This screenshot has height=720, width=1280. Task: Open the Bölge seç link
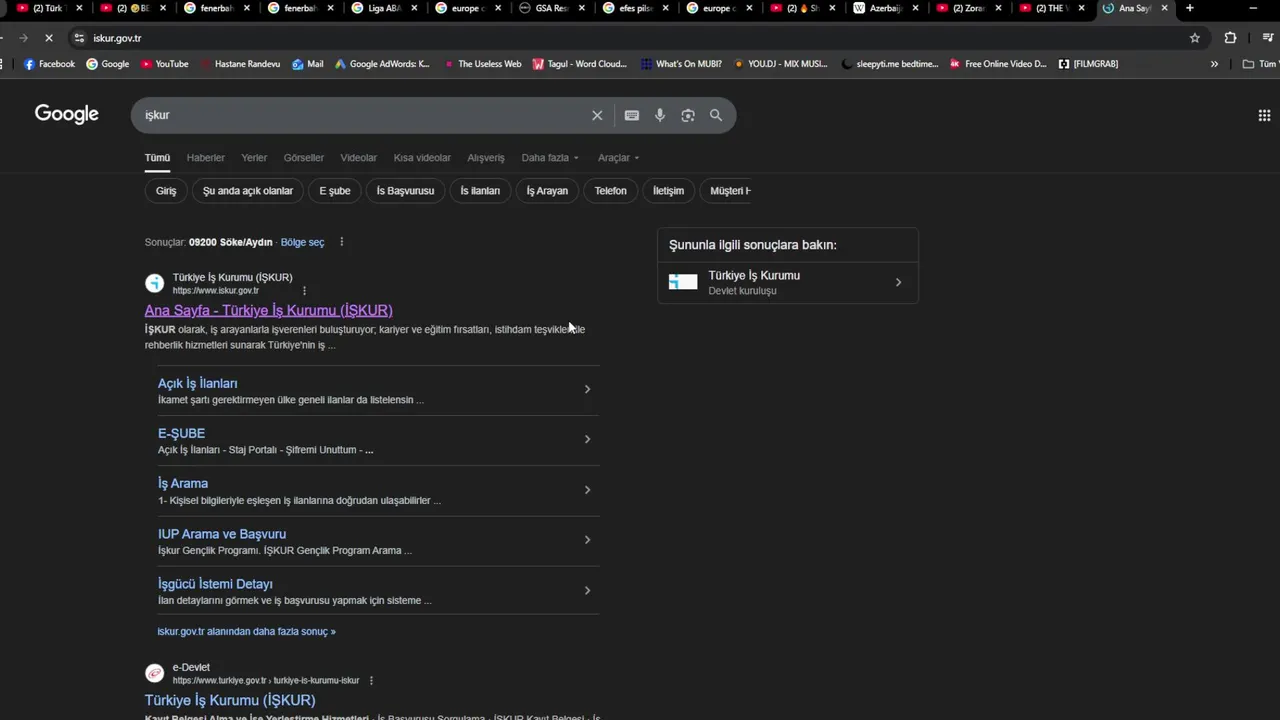[x=302, y=242]
